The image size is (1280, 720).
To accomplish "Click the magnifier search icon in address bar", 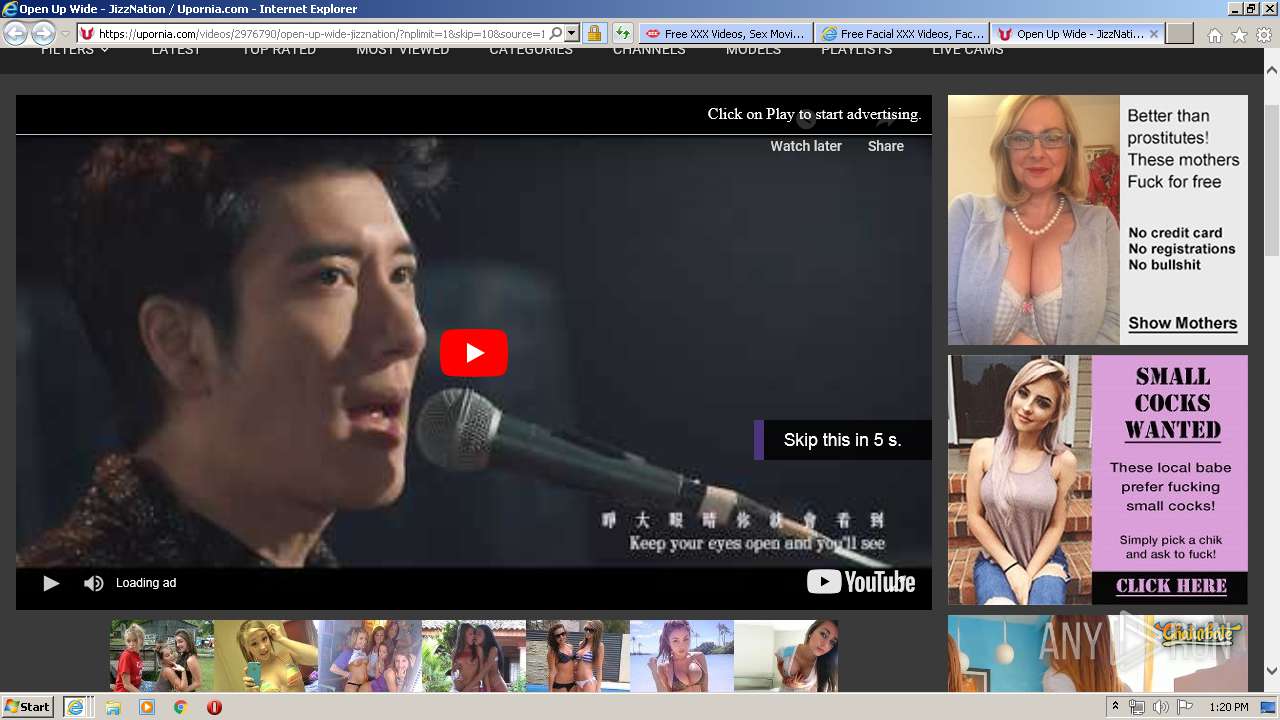I will [x=556, y=33].
